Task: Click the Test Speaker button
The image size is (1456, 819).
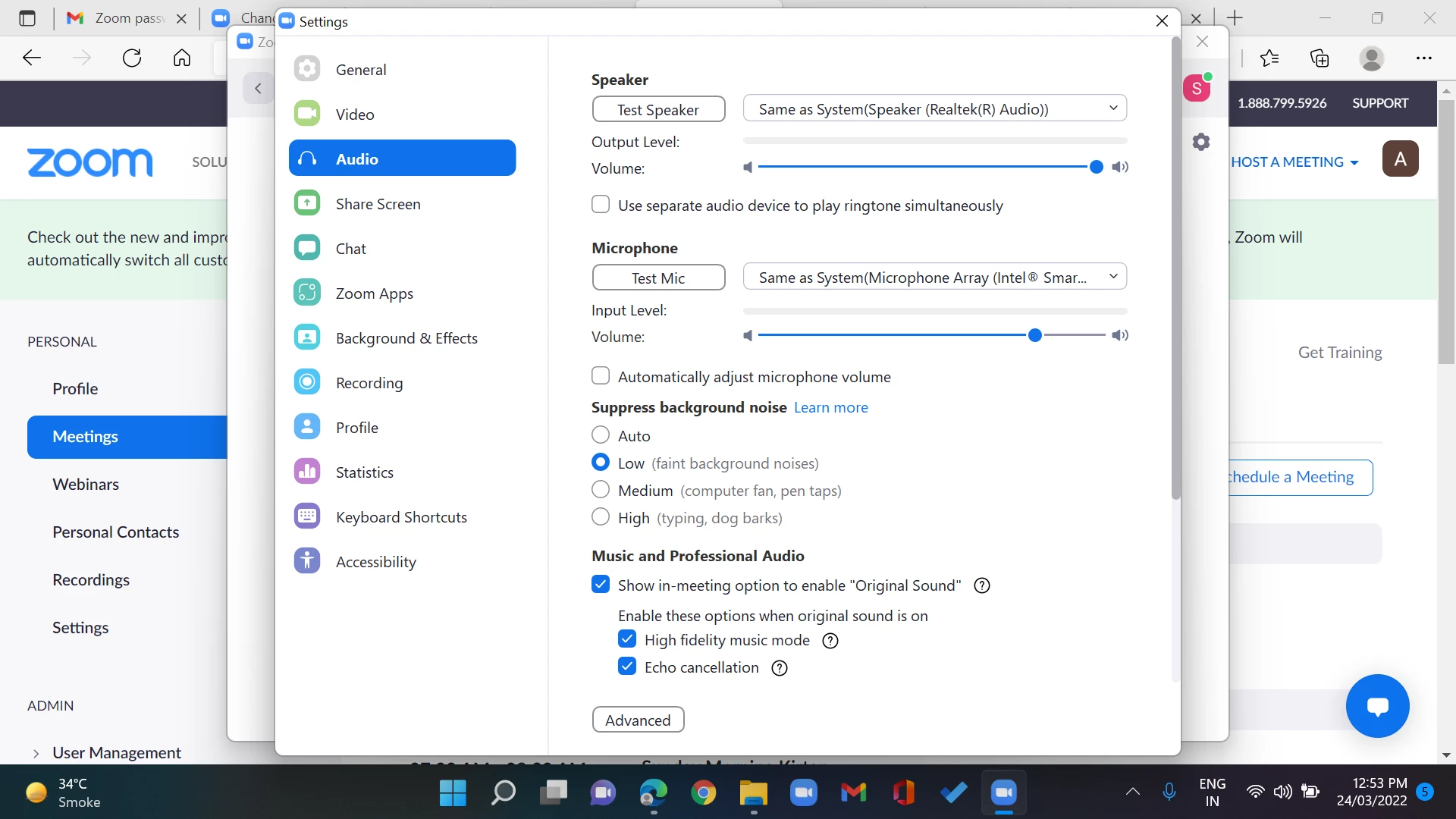Action: point(658,109)
